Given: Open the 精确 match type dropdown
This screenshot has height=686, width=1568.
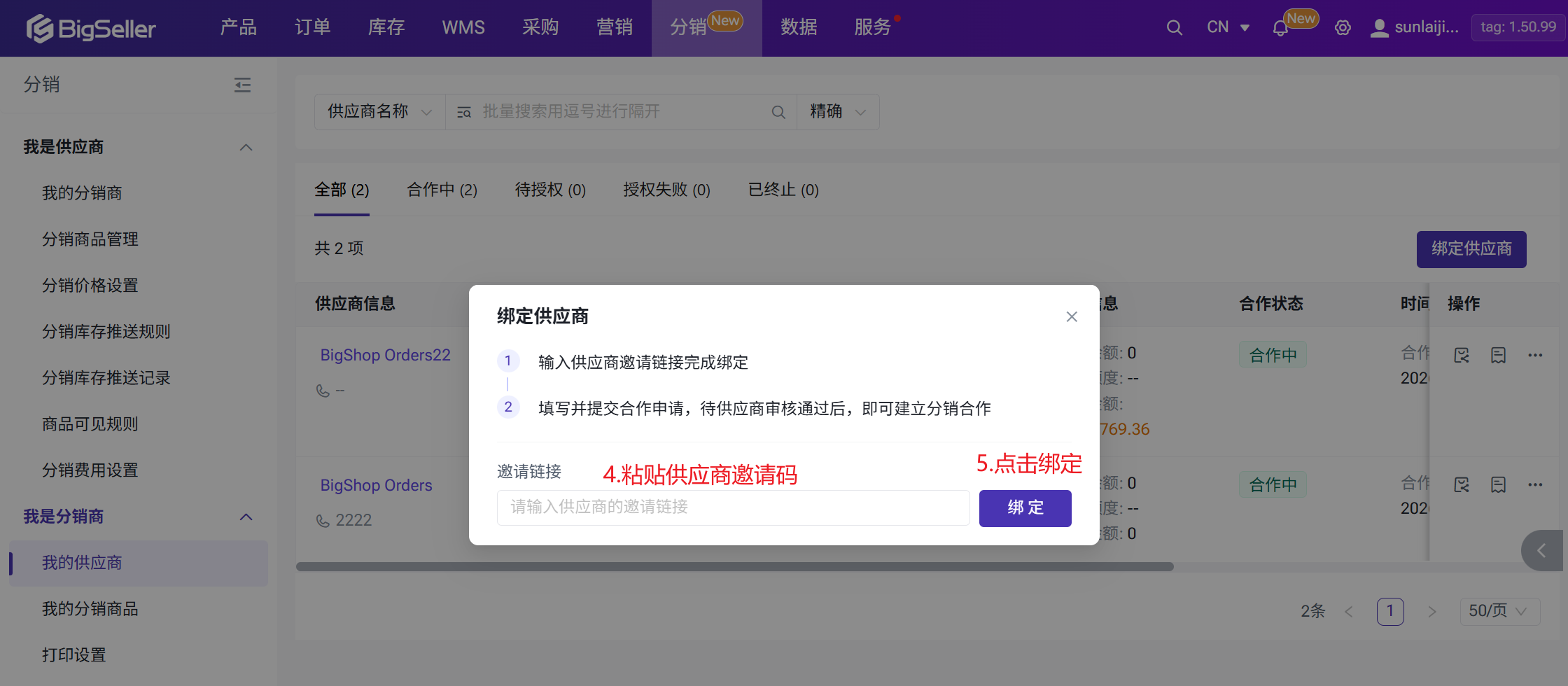Looking at the screenshot, I should [x=837, y=112].
